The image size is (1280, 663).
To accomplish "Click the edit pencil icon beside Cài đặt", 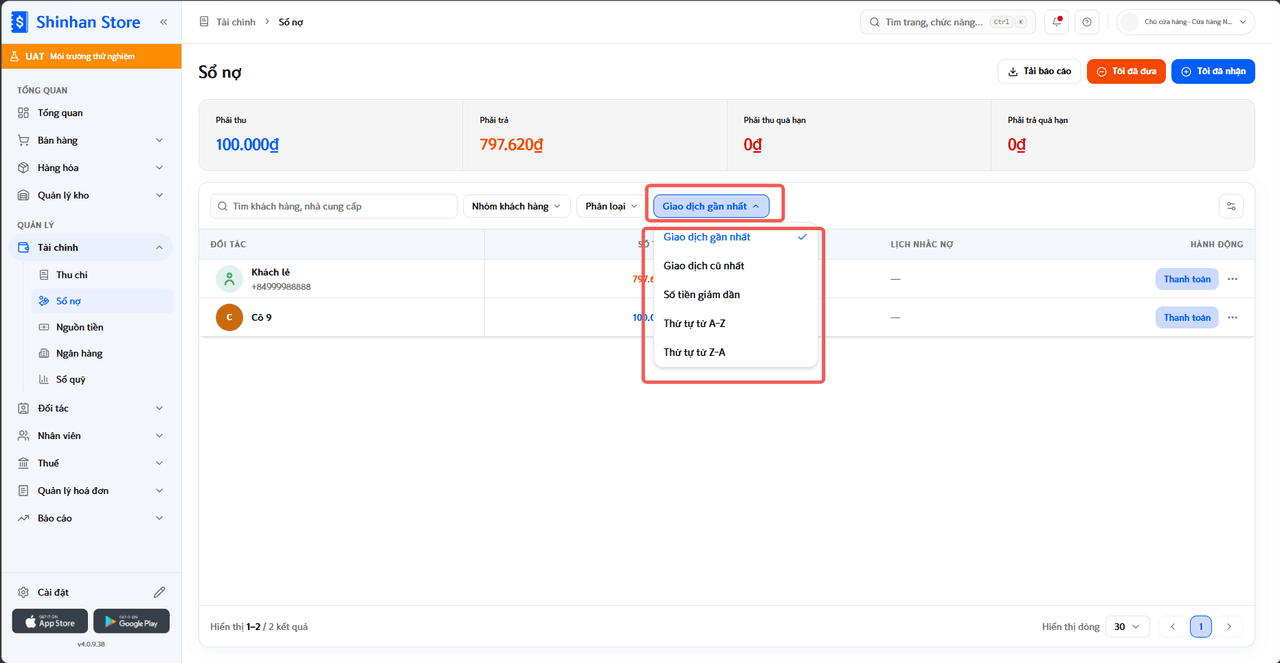I will click(159, 592).
